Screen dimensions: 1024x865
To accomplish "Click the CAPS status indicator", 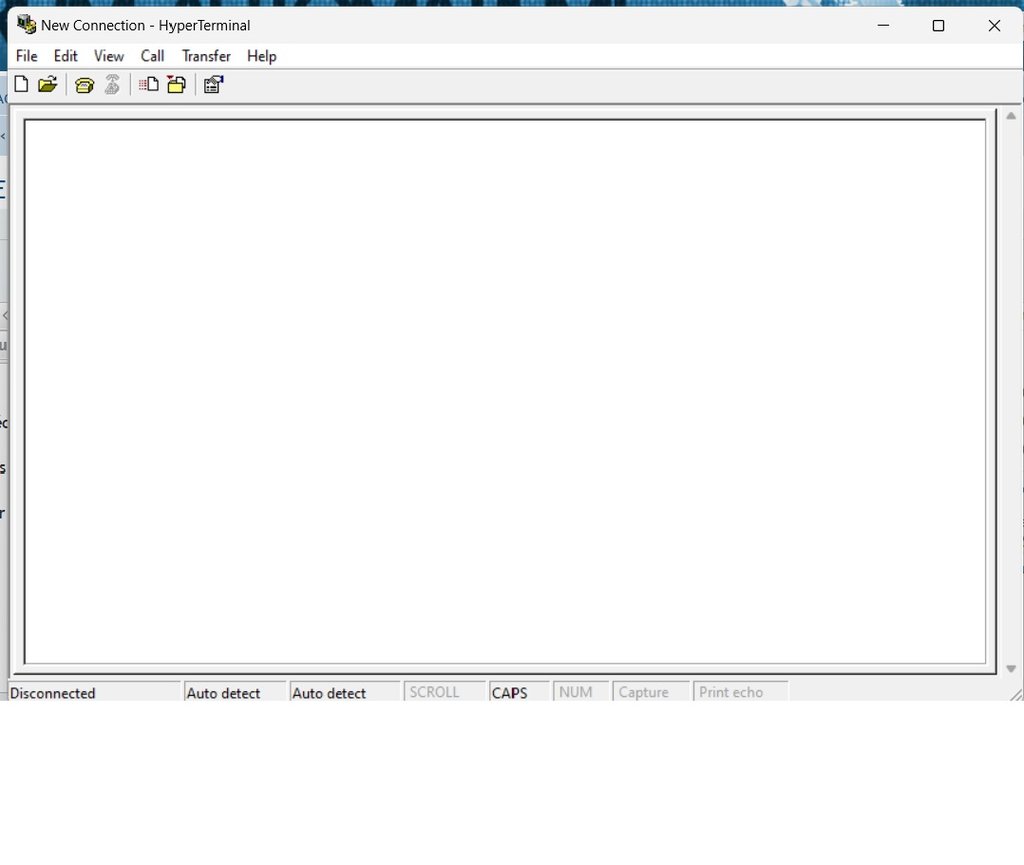I will [519, 692].
